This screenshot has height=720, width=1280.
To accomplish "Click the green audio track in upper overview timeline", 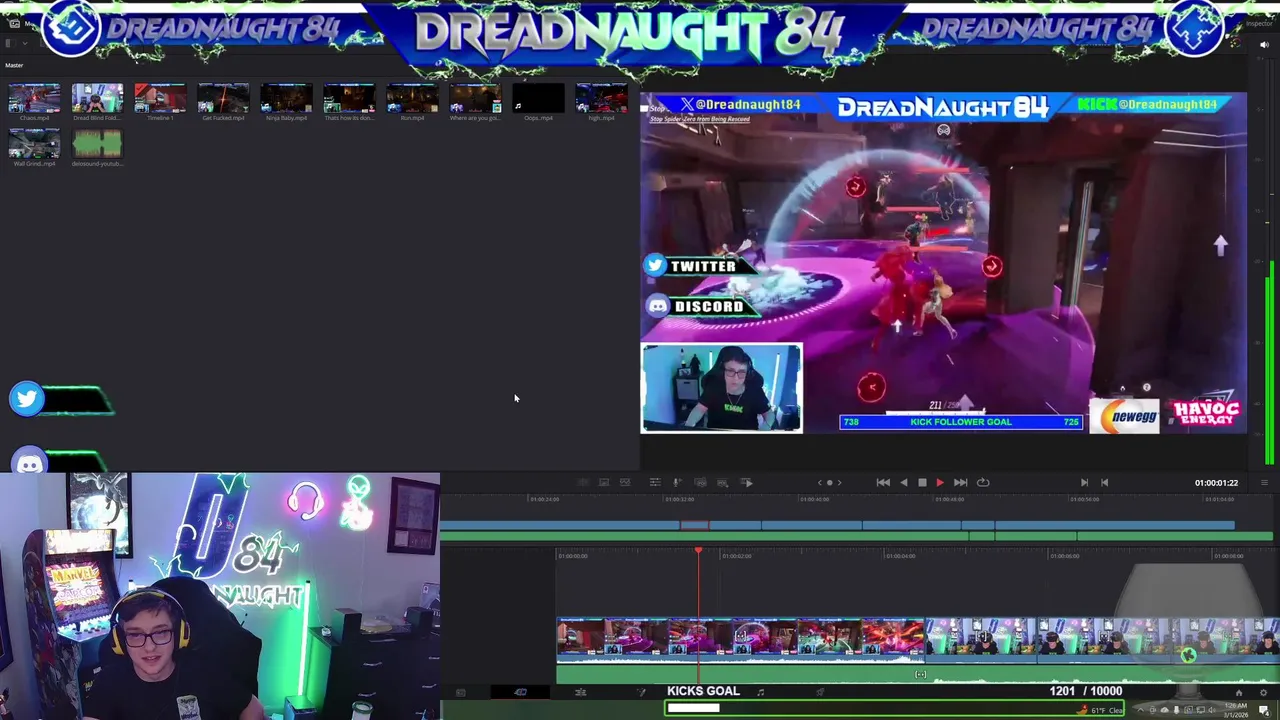I will click(856, 537).
